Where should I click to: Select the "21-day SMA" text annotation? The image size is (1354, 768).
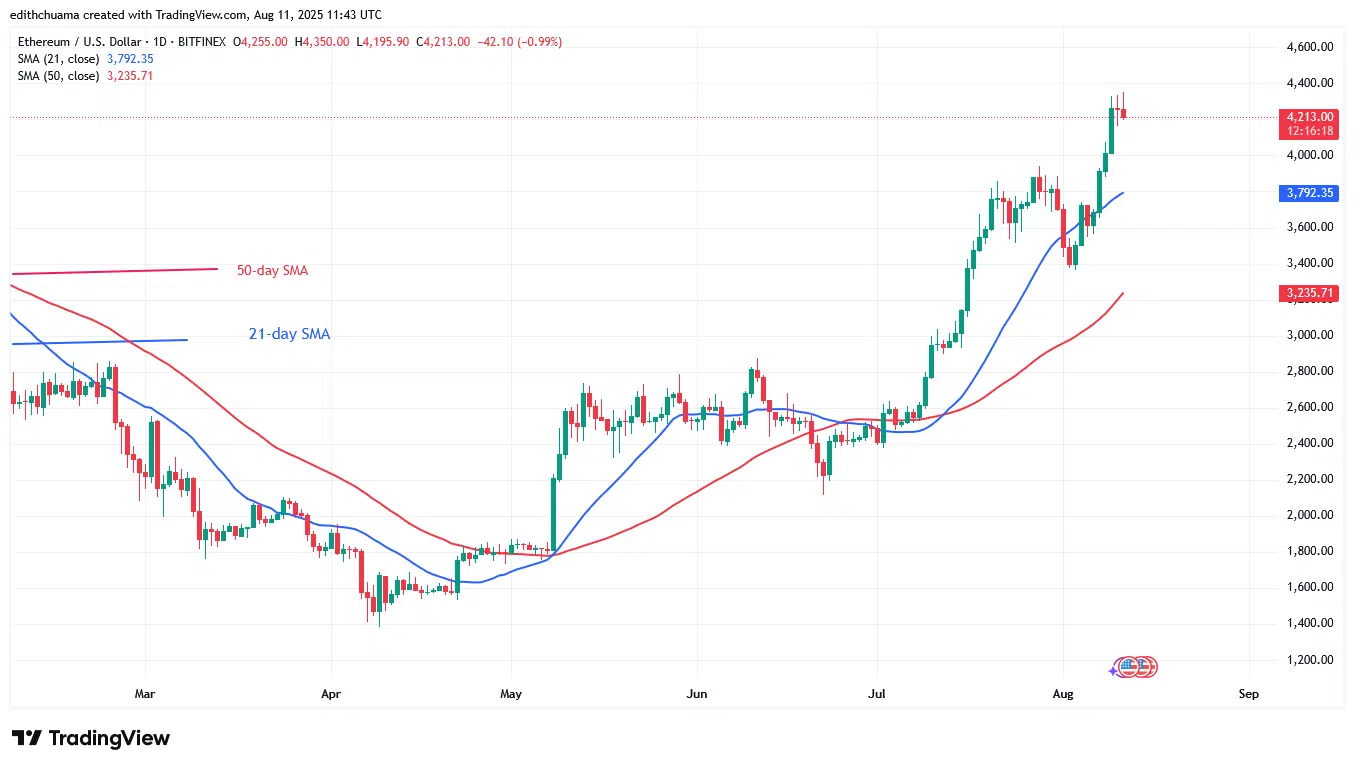[x=289, y=334]
